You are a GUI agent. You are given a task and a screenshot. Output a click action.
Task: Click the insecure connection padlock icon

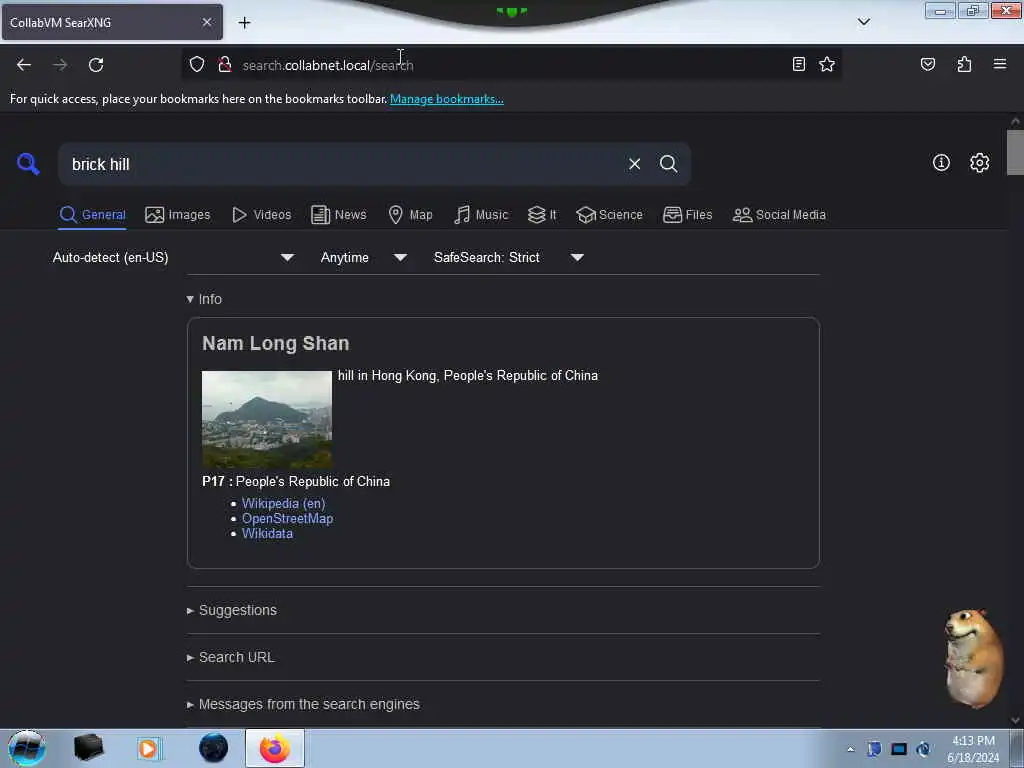pyautogui.click(x=225, y=64)
